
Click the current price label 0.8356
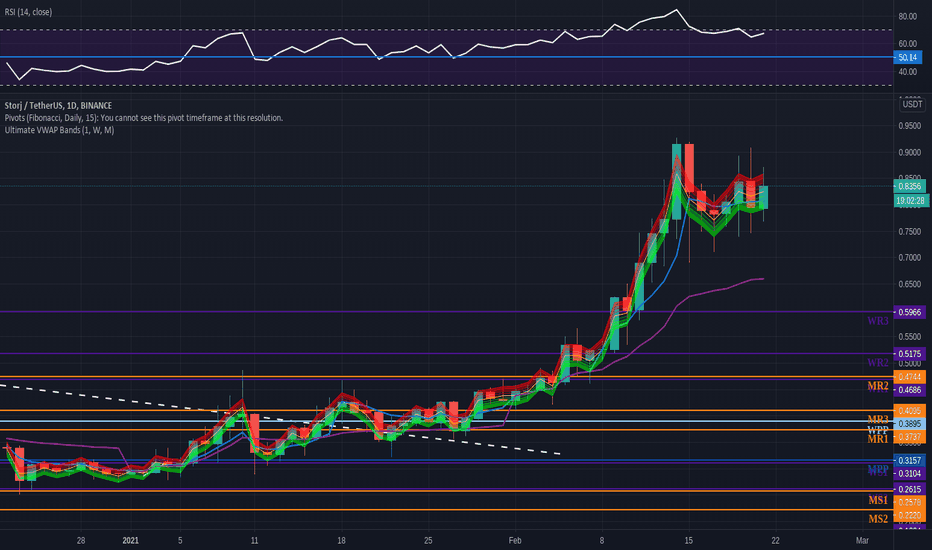pos(909,186)
